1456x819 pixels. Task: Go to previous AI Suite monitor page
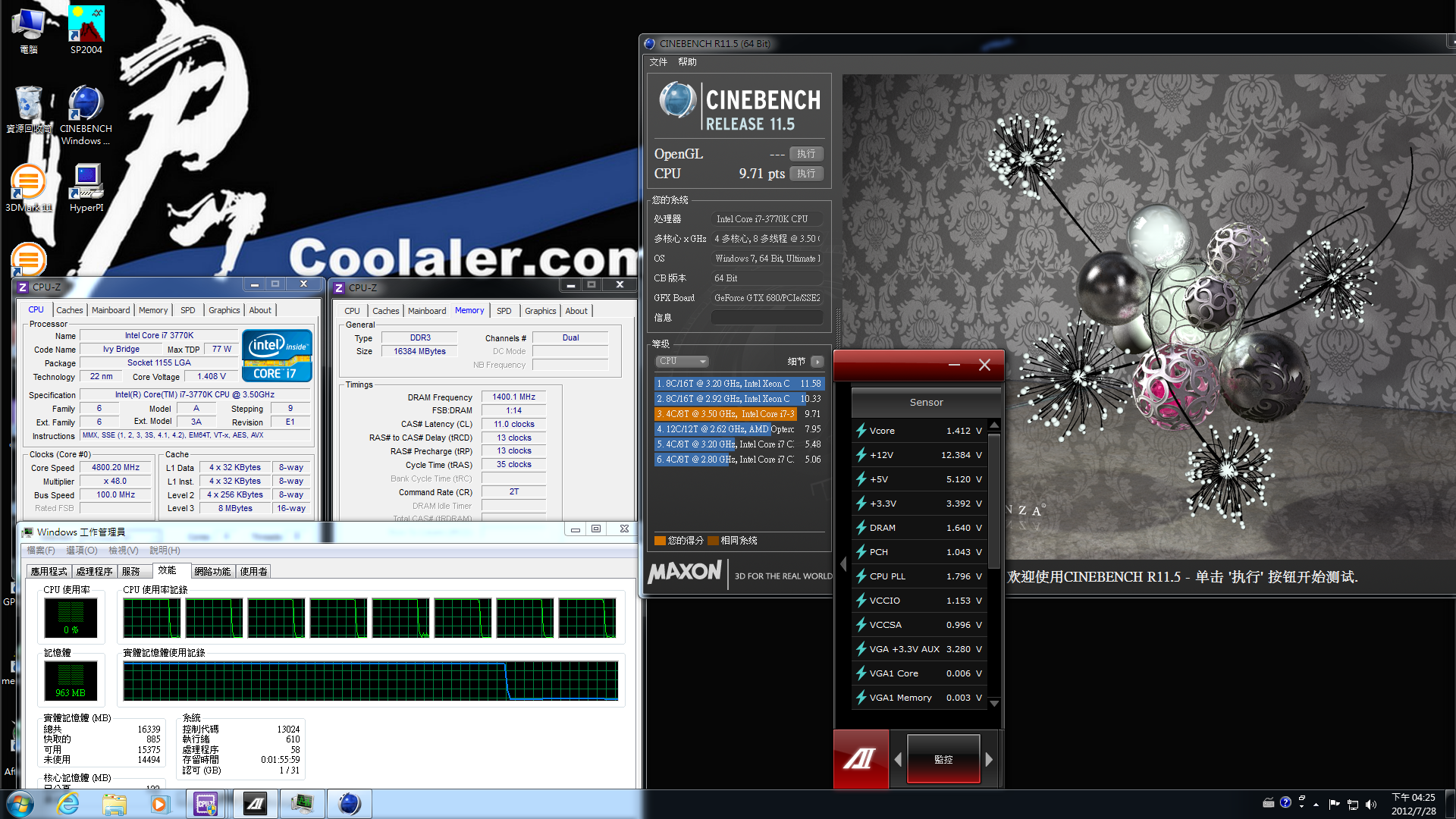pos(898,759)
